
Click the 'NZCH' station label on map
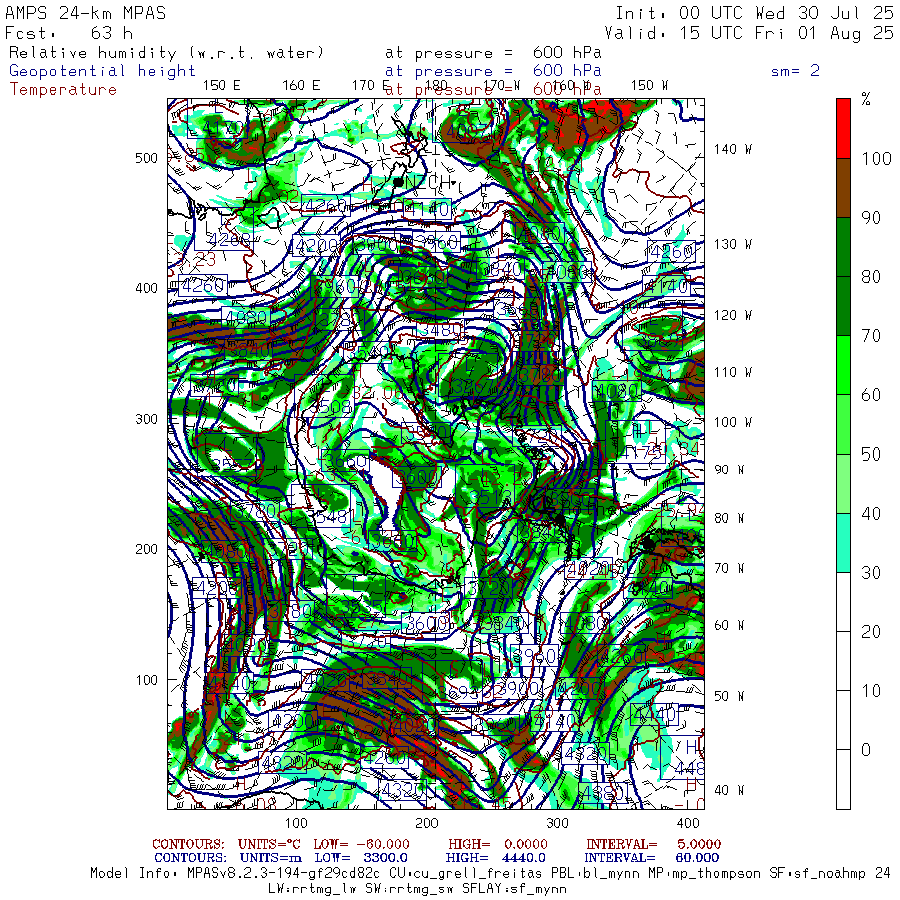pos(428,183)
